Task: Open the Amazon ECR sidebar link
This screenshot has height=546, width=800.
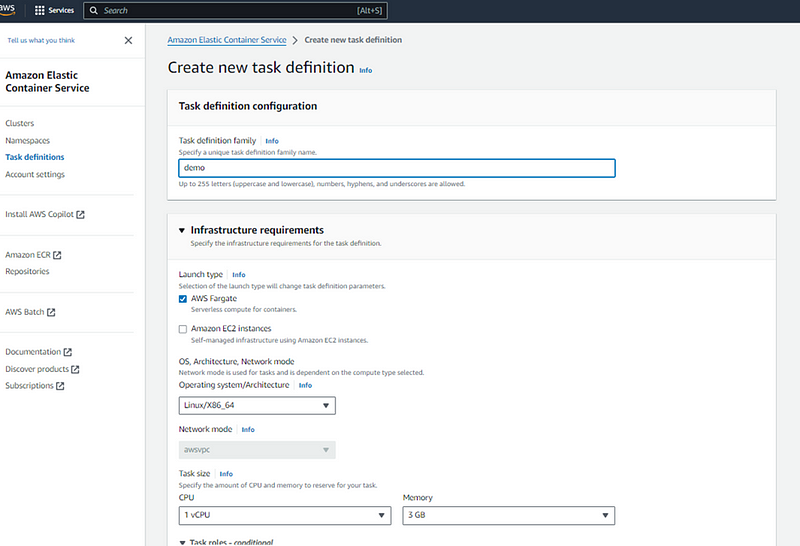Action: (x=28, y=255)
